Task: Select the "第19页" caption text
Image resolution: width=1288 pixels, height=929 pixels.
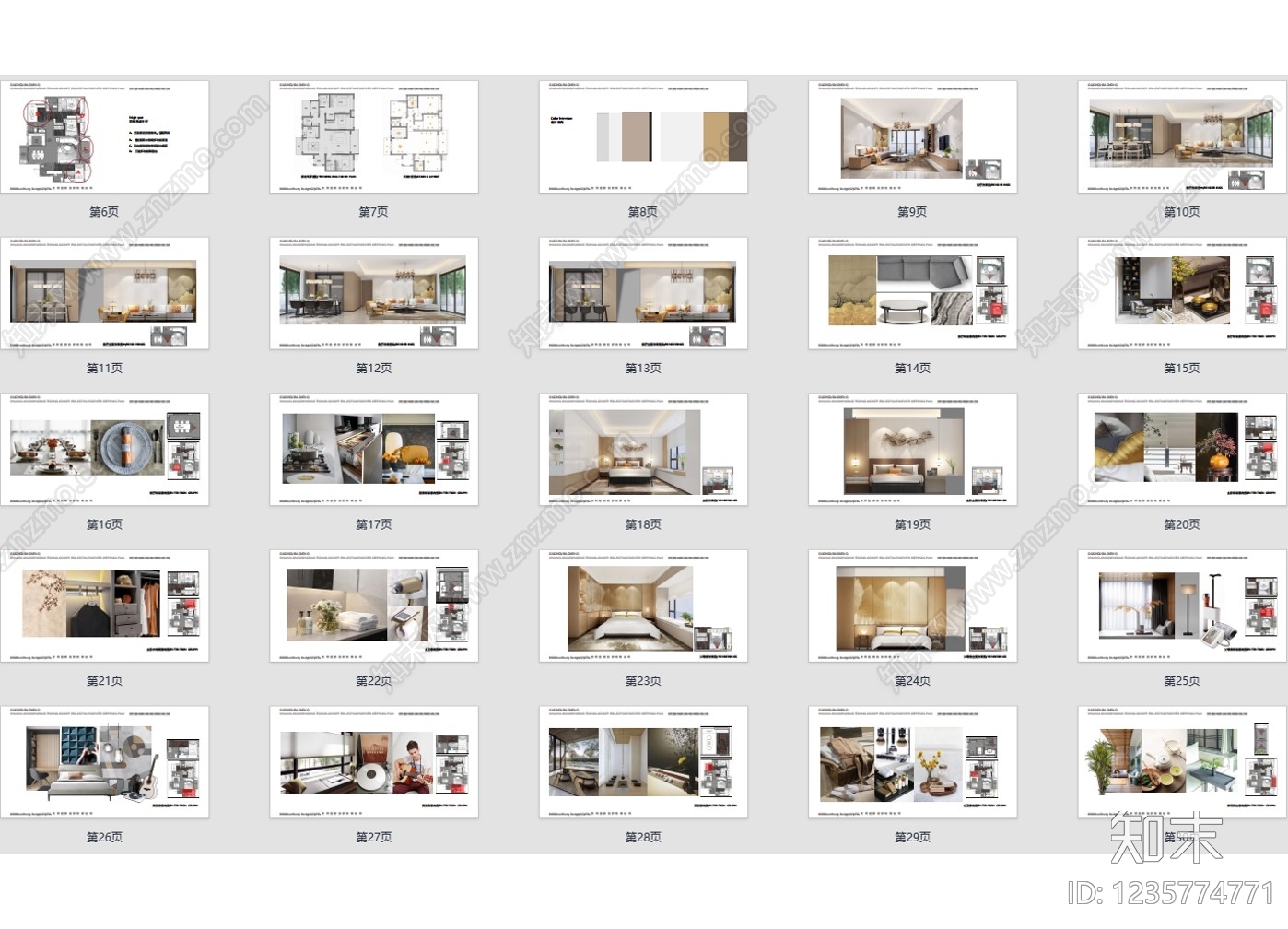Action: [x=913, y=525]
